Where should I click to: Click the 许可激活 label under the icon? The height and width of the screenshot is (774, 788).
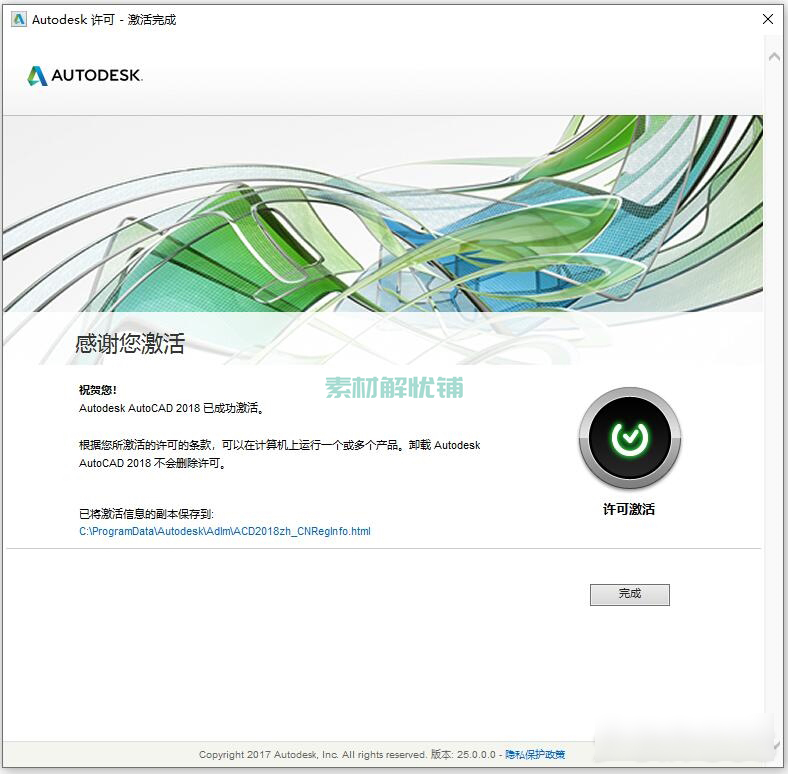[x=629, y=509]
